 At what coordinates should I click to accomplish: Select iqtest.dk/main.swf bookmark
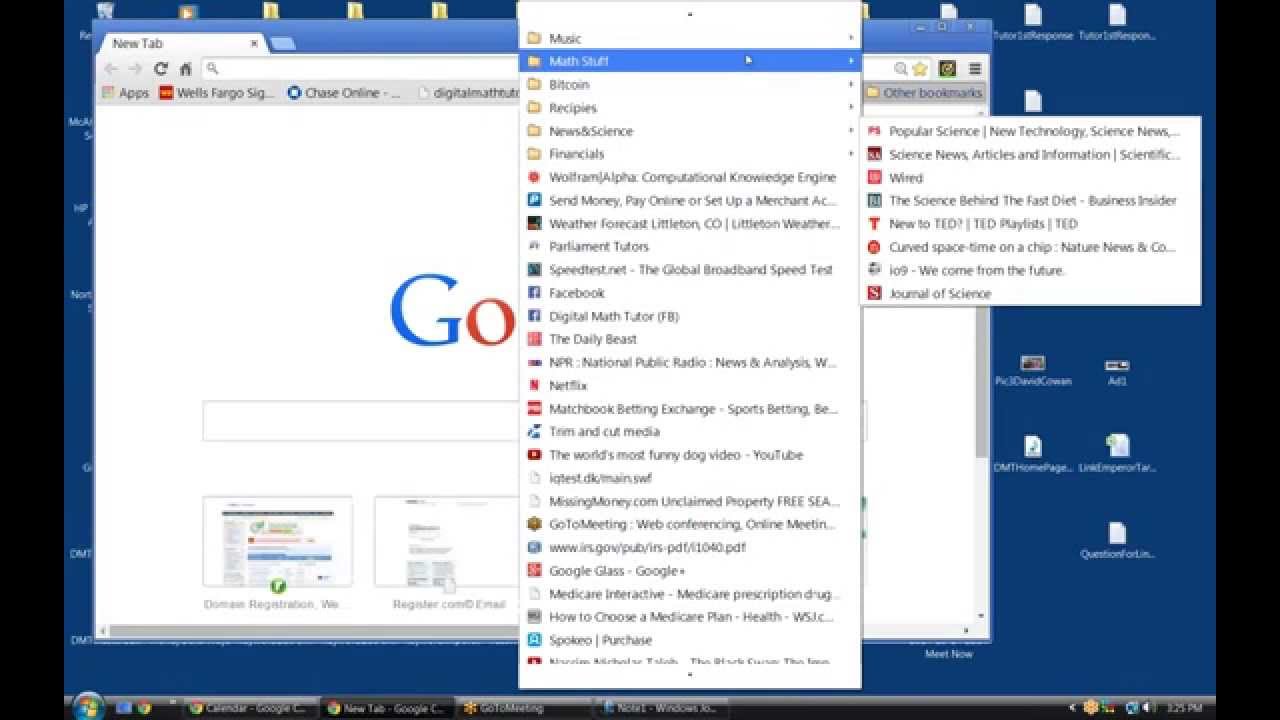690,478
